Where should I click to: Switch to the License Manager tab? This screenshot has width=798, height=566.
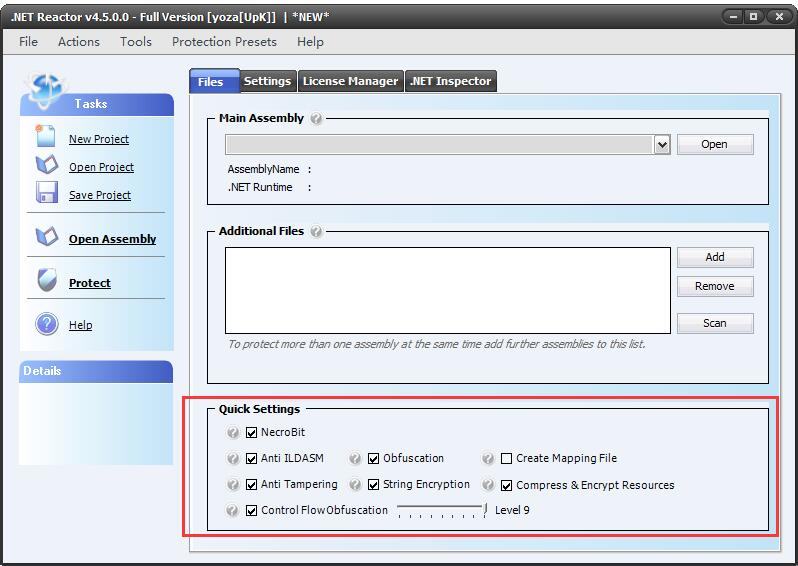351,81
